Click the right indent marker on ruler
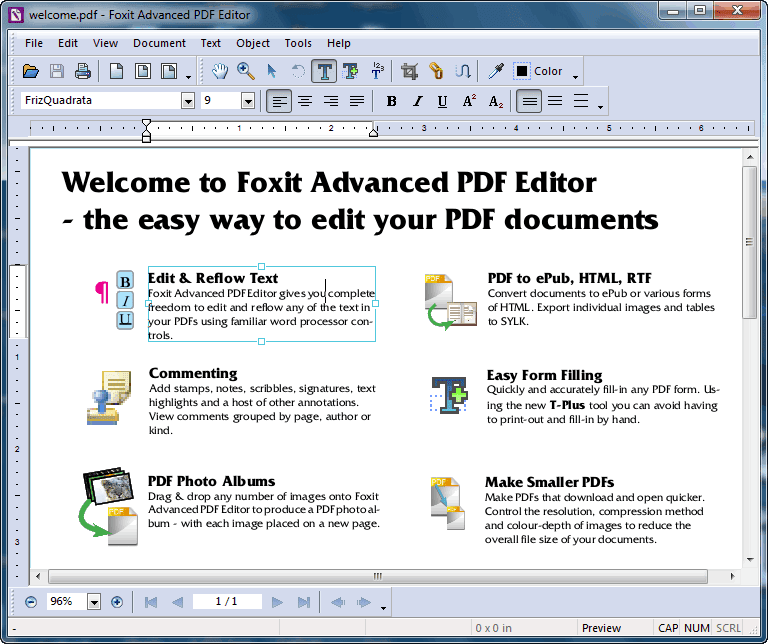The image size is (768, 644). [x=373, y=132]
